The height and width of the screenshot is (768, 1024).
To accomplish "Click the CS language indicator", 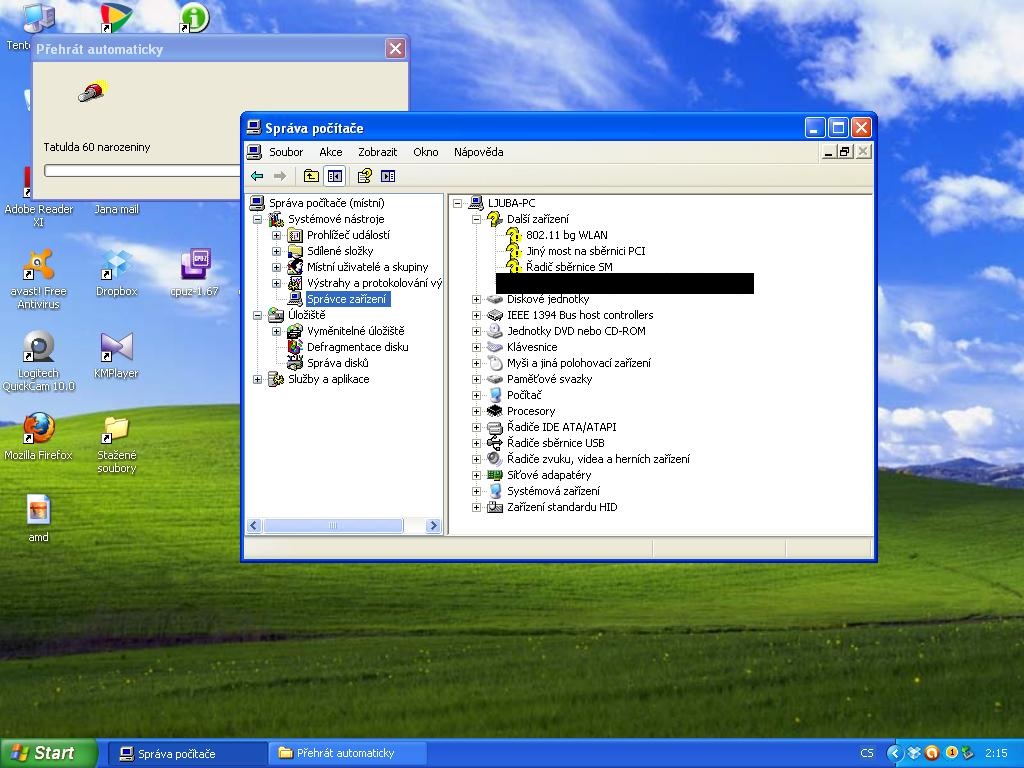I will pos(867,753).
